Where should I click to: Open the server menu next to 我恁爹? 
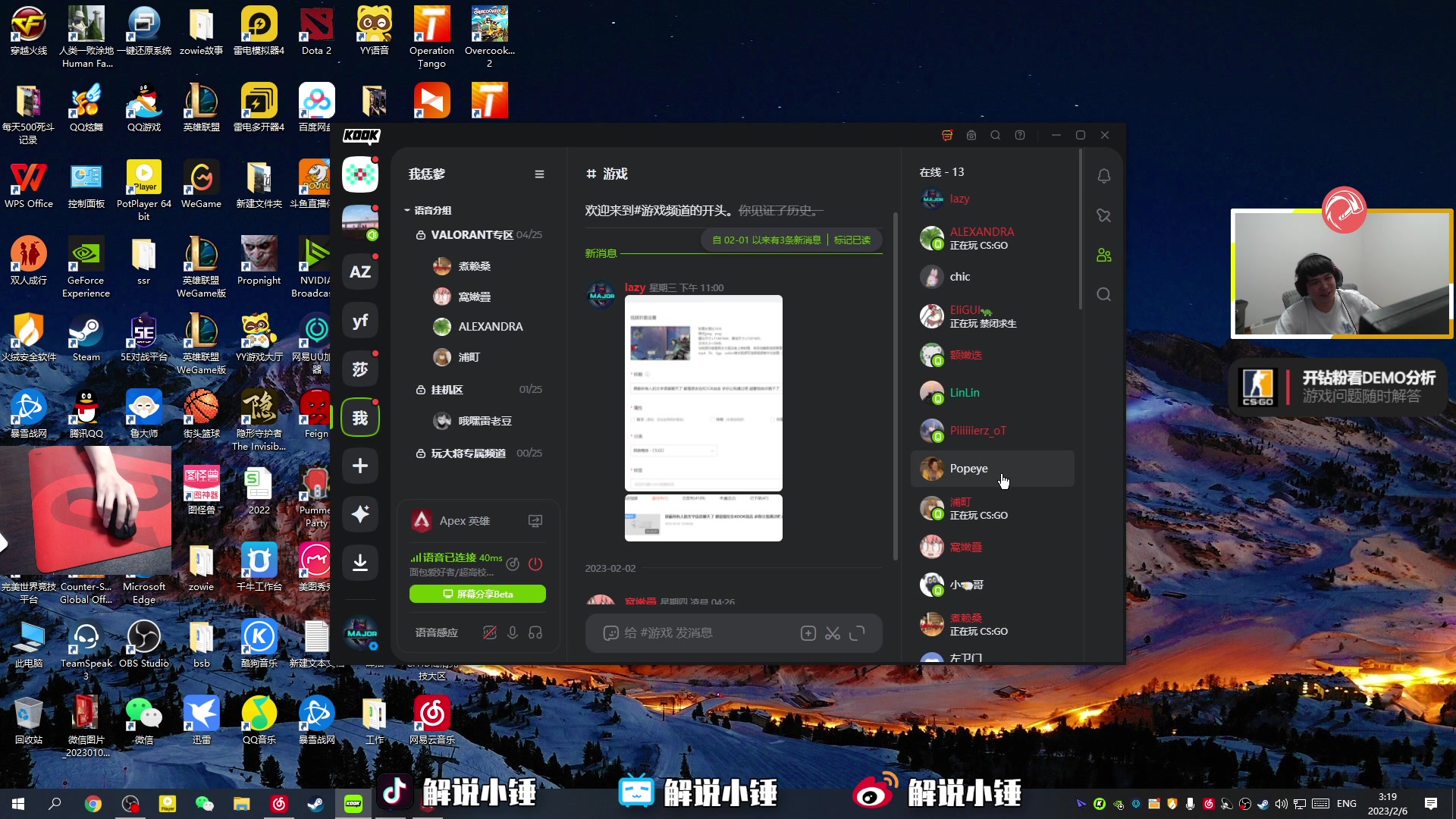click(x=539, y=174)
